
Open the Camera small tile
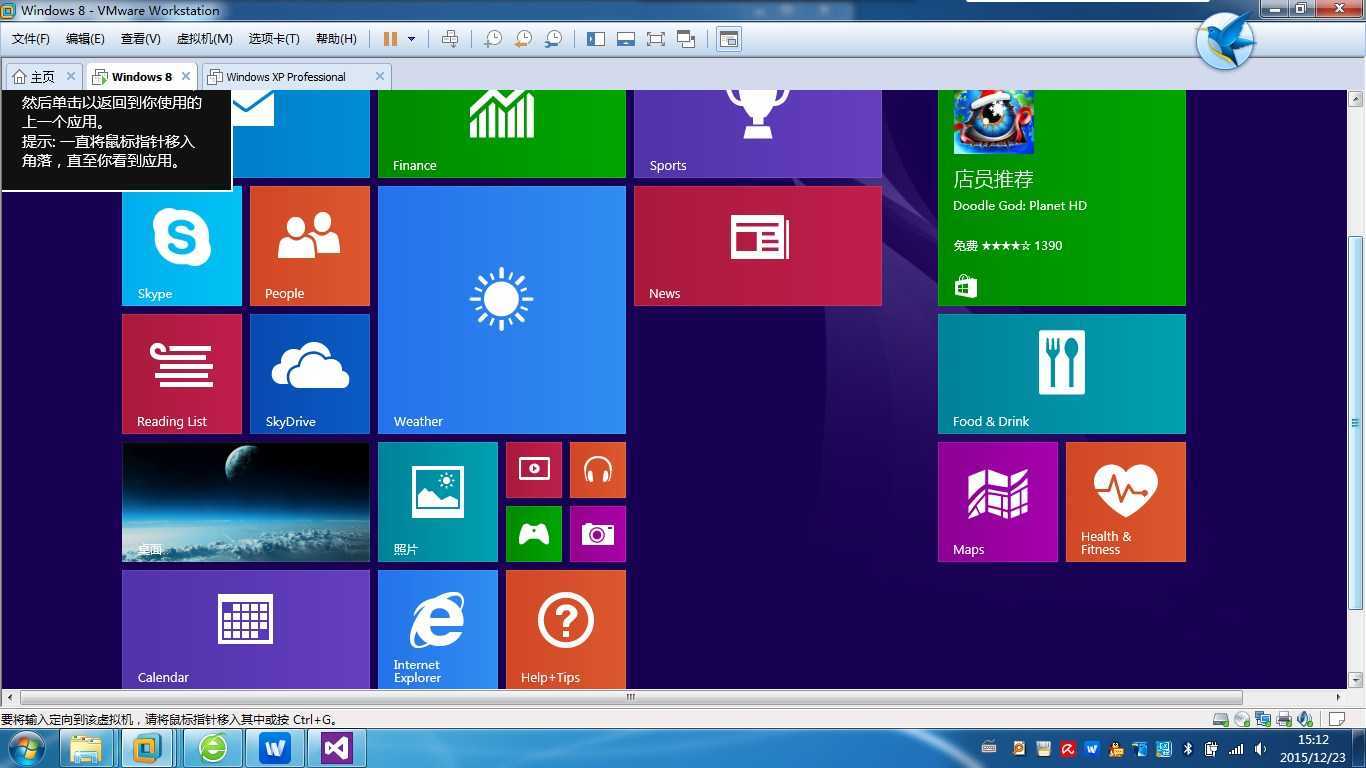(598, 534)
